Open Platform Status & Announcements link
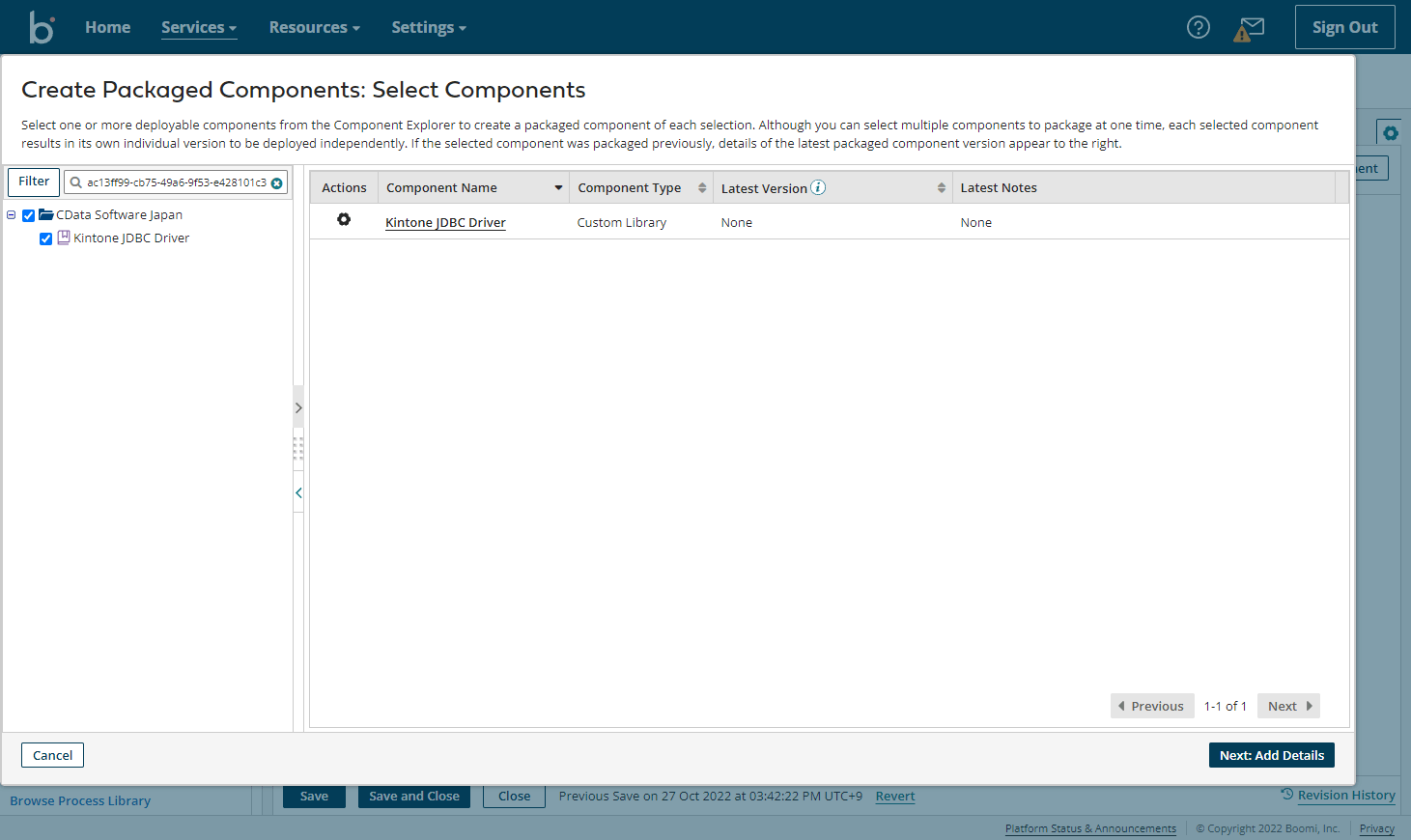Screen dimensions: 1411x840 pyautogui.click(x=1090, y=828)
